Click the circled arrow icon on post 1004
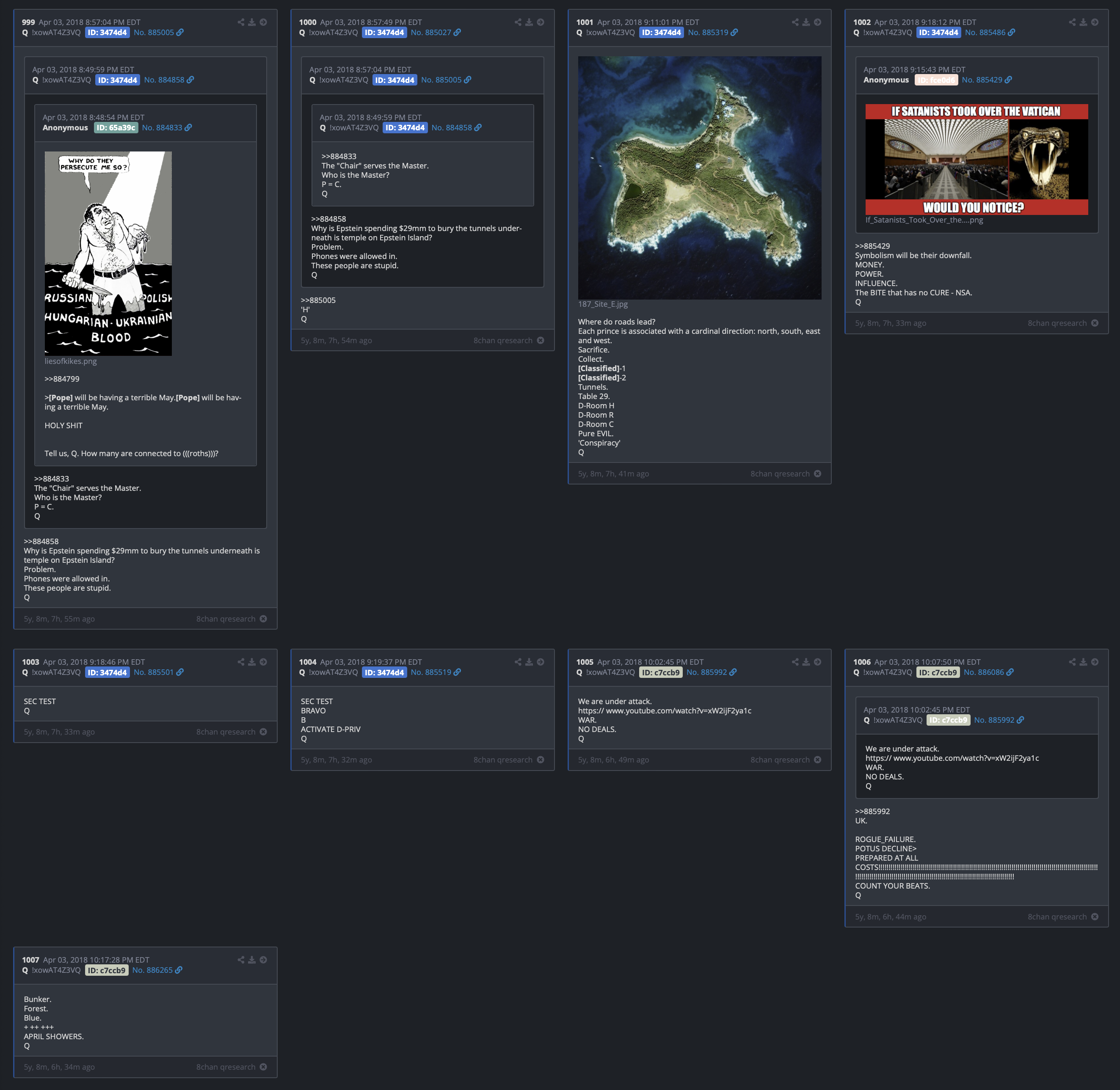This screenshot has height=1090, width=1120. 541,662
